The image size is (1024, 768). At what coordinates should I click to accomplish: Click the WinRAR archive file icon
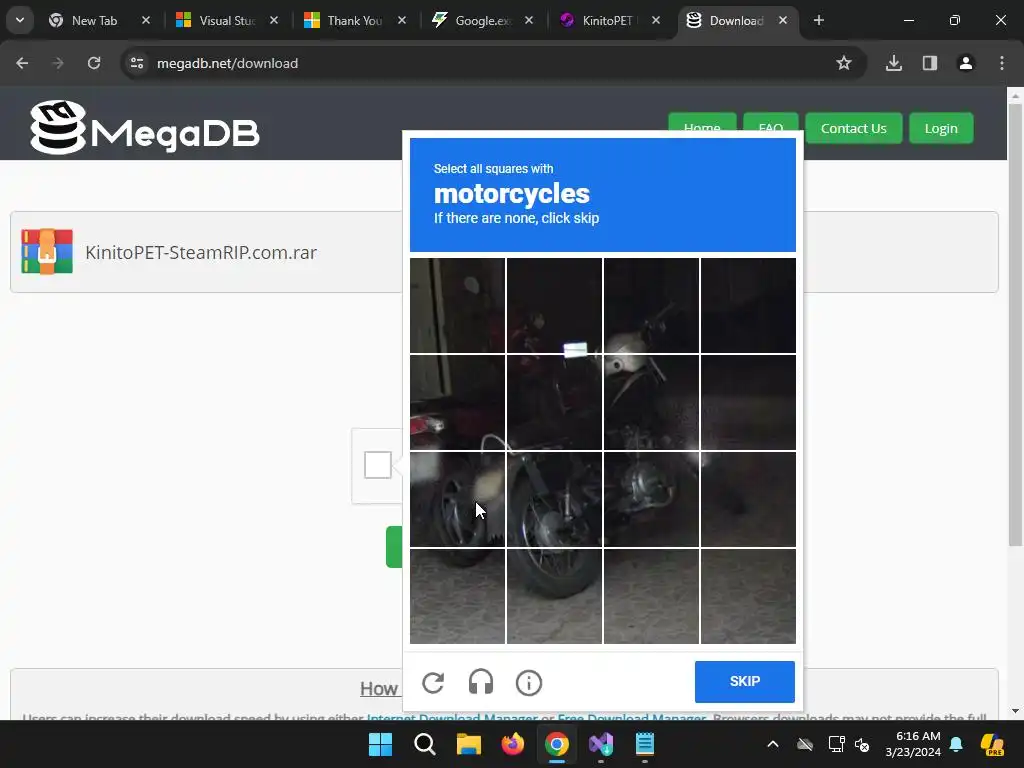point(47,251)
